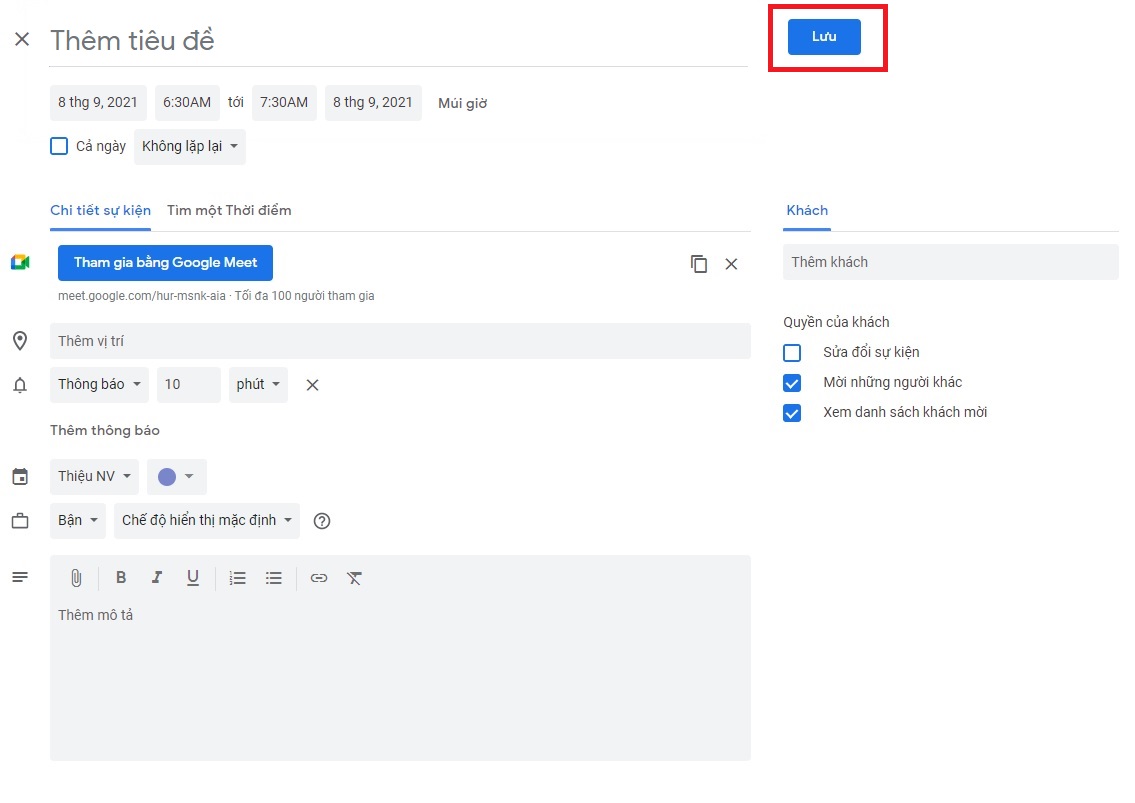
Task: Open Chế độ hiển thị mặc định dropdown
Action: point(206,521)
